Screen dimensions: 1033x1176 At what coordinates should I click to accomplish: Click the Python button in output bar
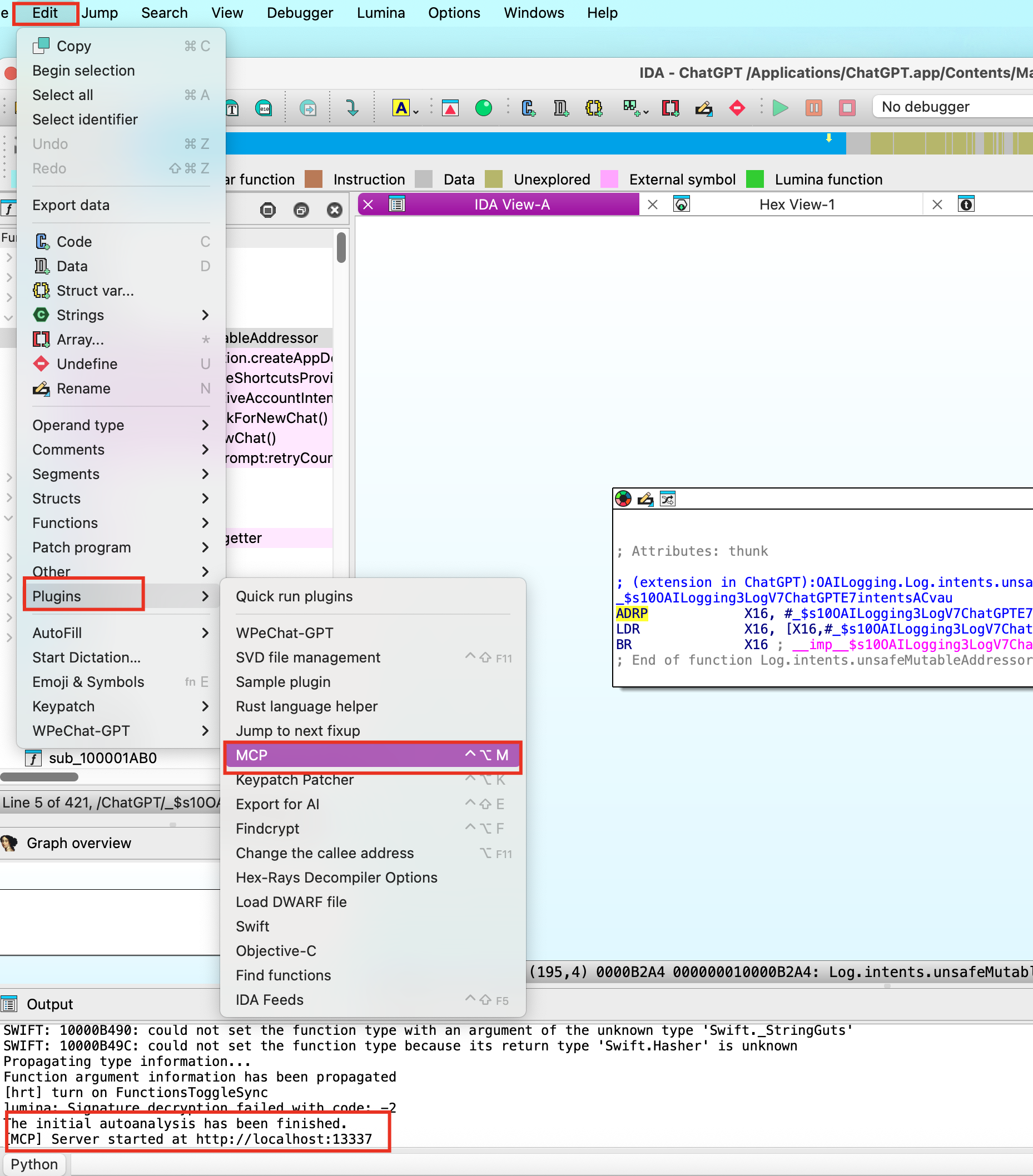click(x=34, y=1164)
